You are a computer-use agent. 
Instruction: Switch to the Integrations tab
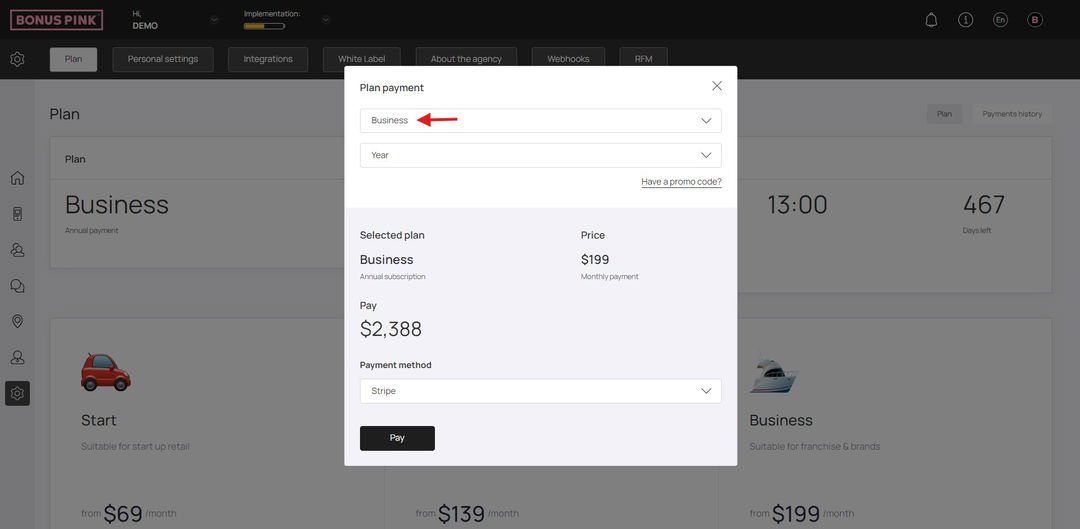(x=268, y=59)
